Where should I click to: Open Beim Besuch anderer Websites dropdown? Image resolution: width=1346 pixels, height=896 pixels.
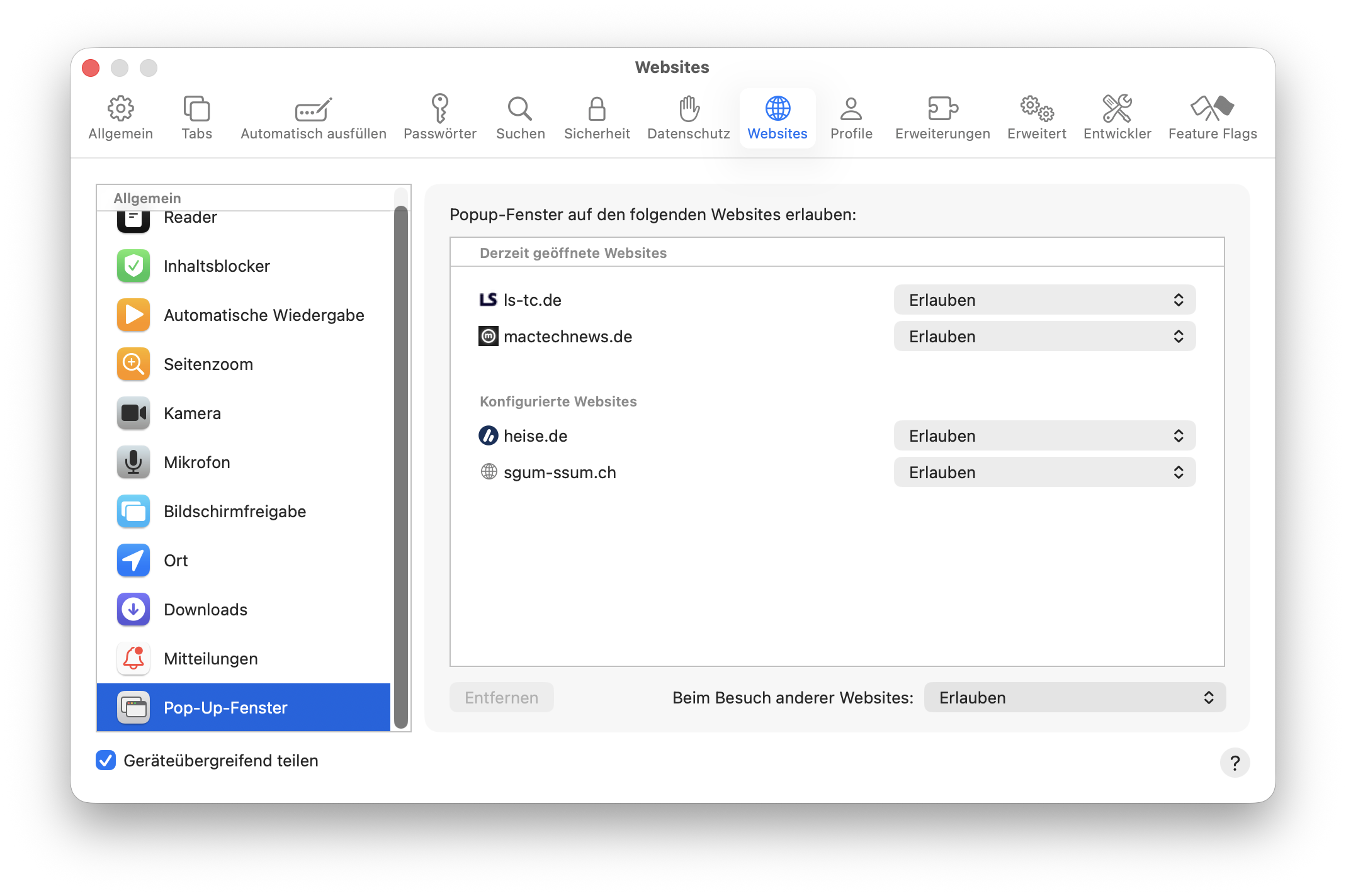(1074, 698)
